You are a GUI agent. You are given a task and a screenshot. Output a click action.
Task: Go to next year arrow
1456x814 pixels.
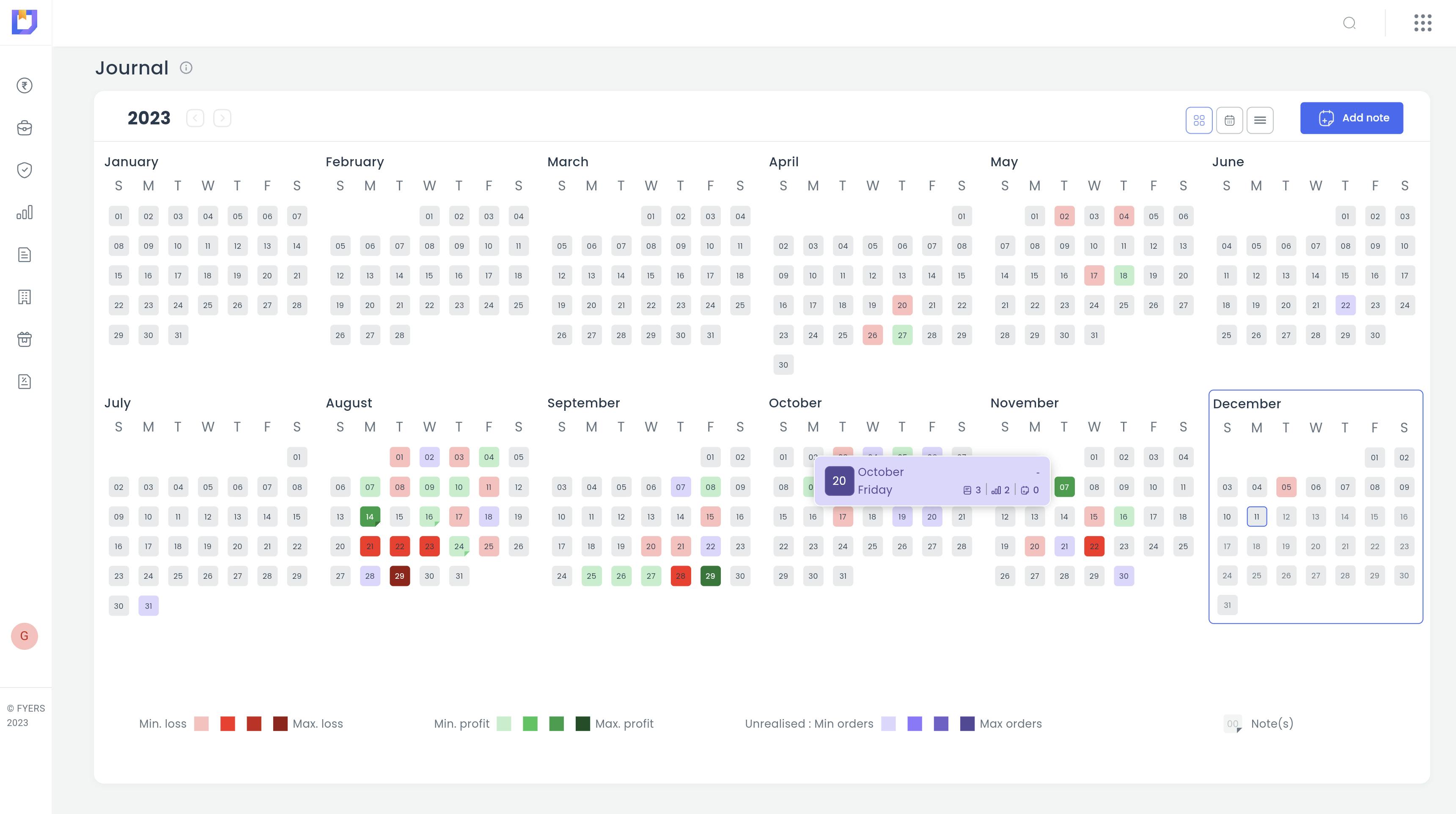tap(222, 118)
